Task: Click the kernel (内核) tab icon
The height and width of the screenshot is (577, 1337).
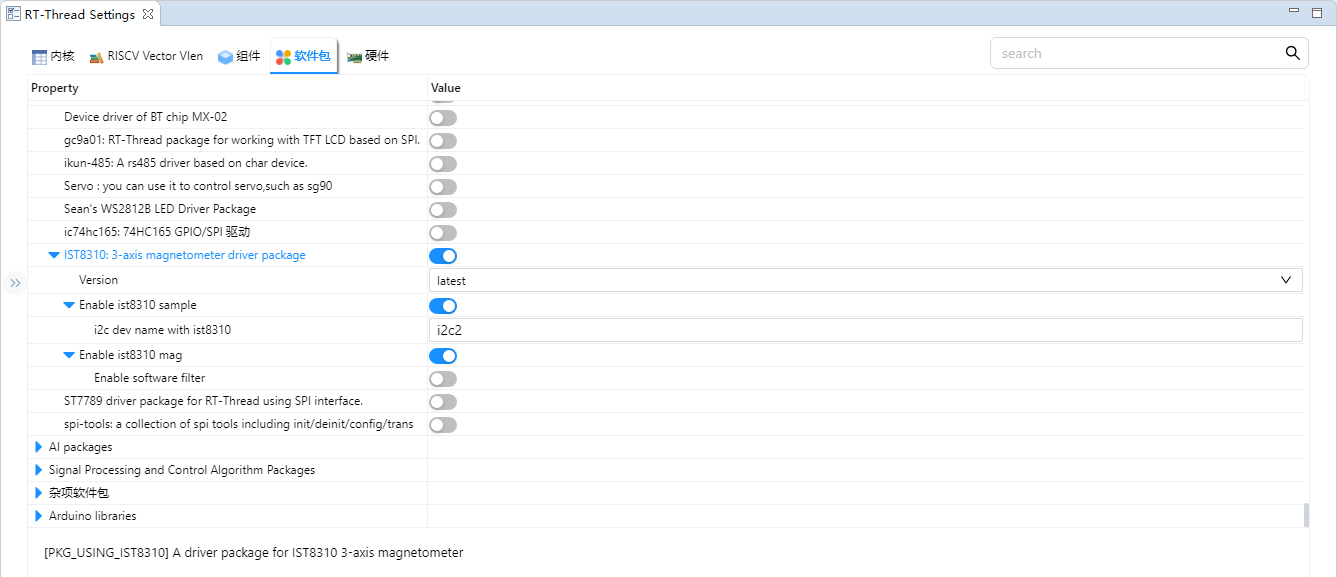Action: pos(39,57)
